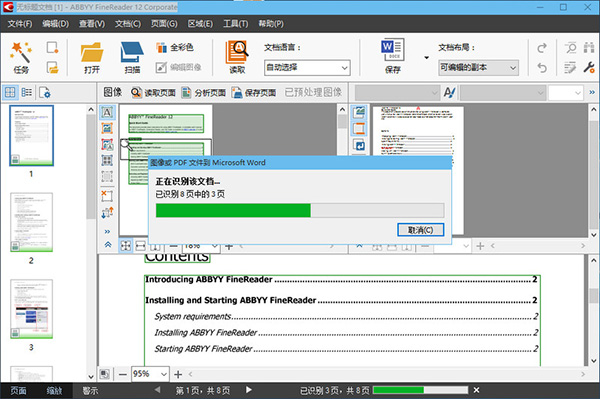
Task: Click 保存页面 save page button
Action: pos(254,93)
